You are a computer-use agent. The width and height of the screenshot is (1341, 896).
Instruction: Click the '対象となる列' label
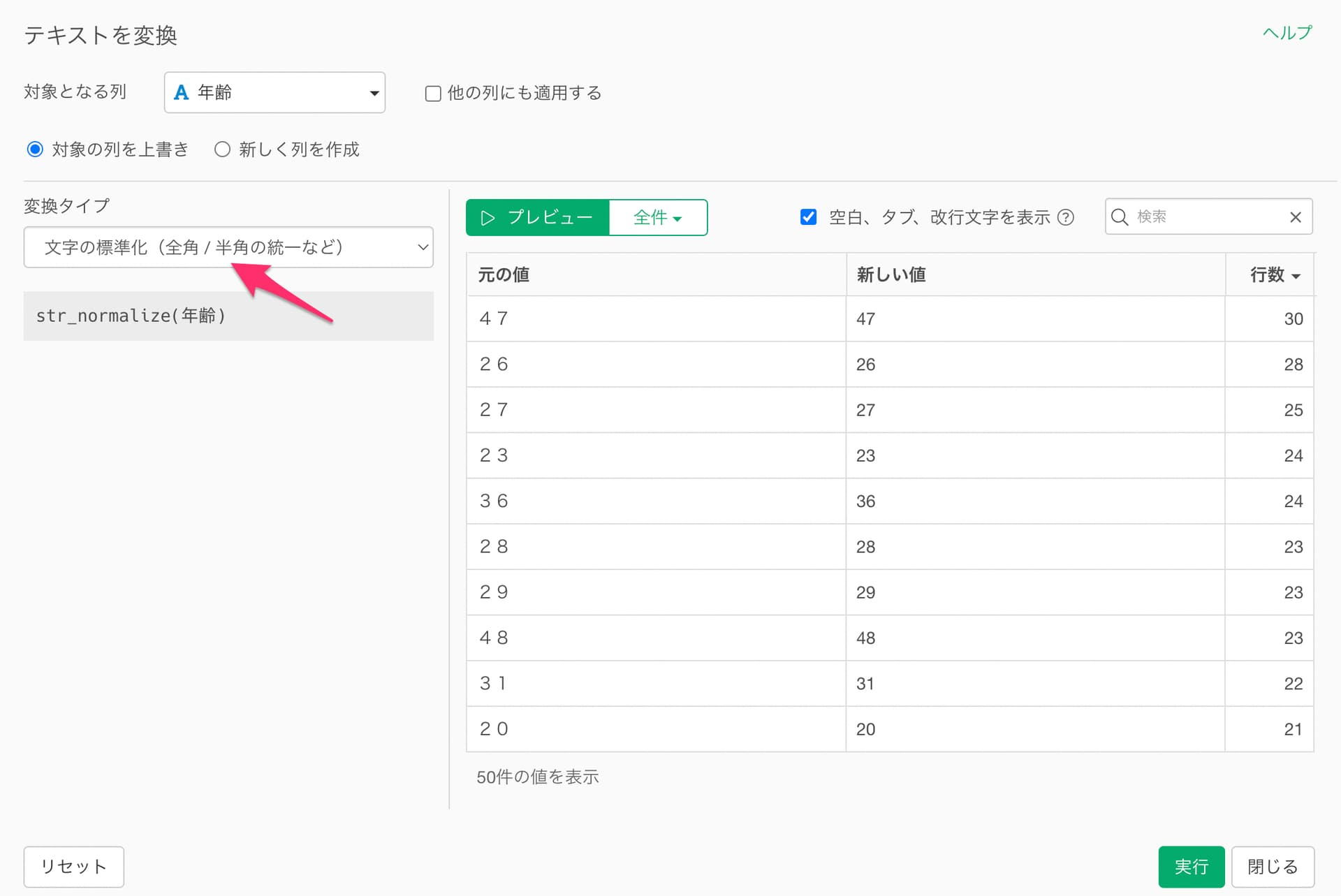point(75,91)
